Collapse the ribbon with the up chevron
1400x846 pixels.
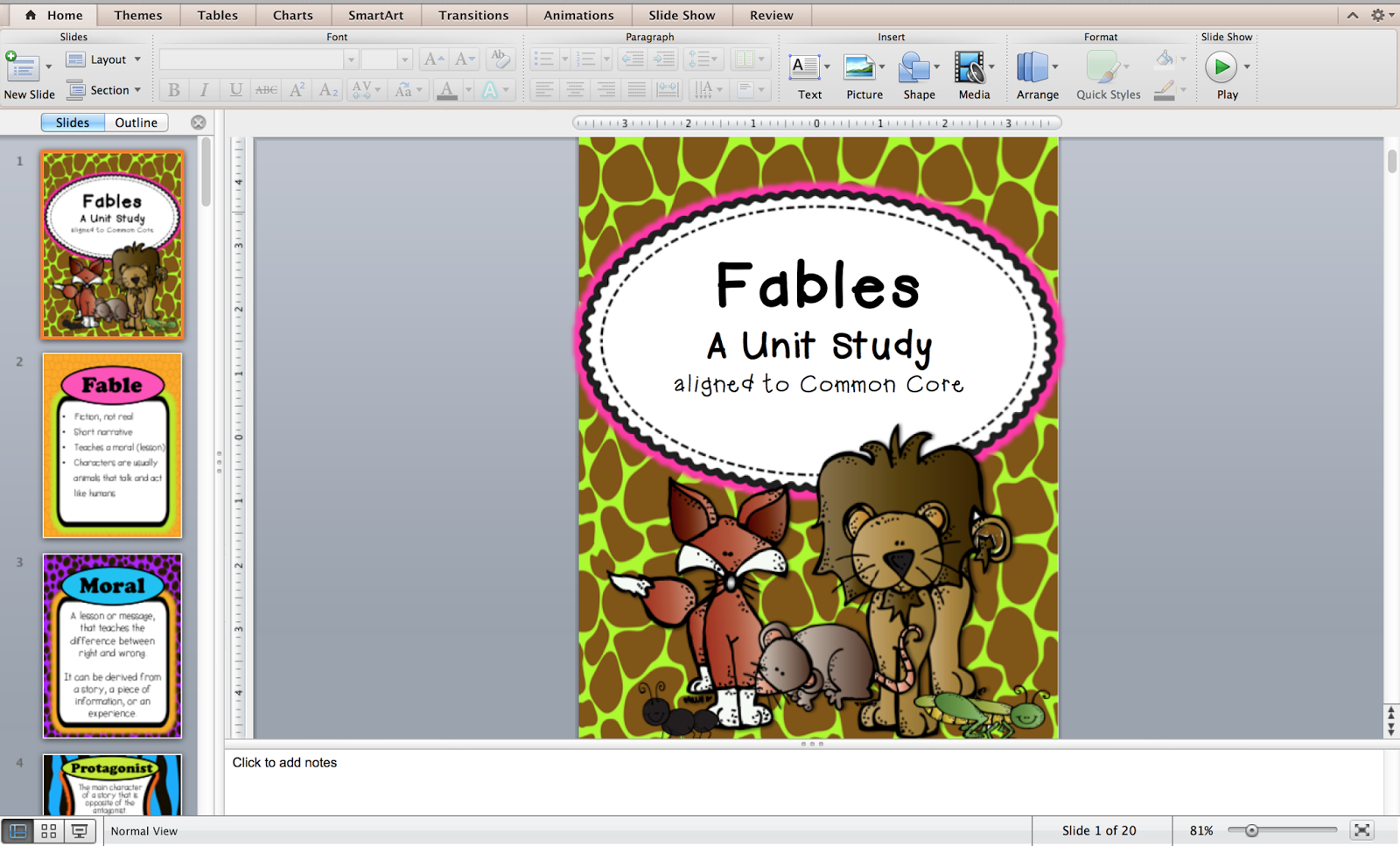click(x=1353, y=15)
